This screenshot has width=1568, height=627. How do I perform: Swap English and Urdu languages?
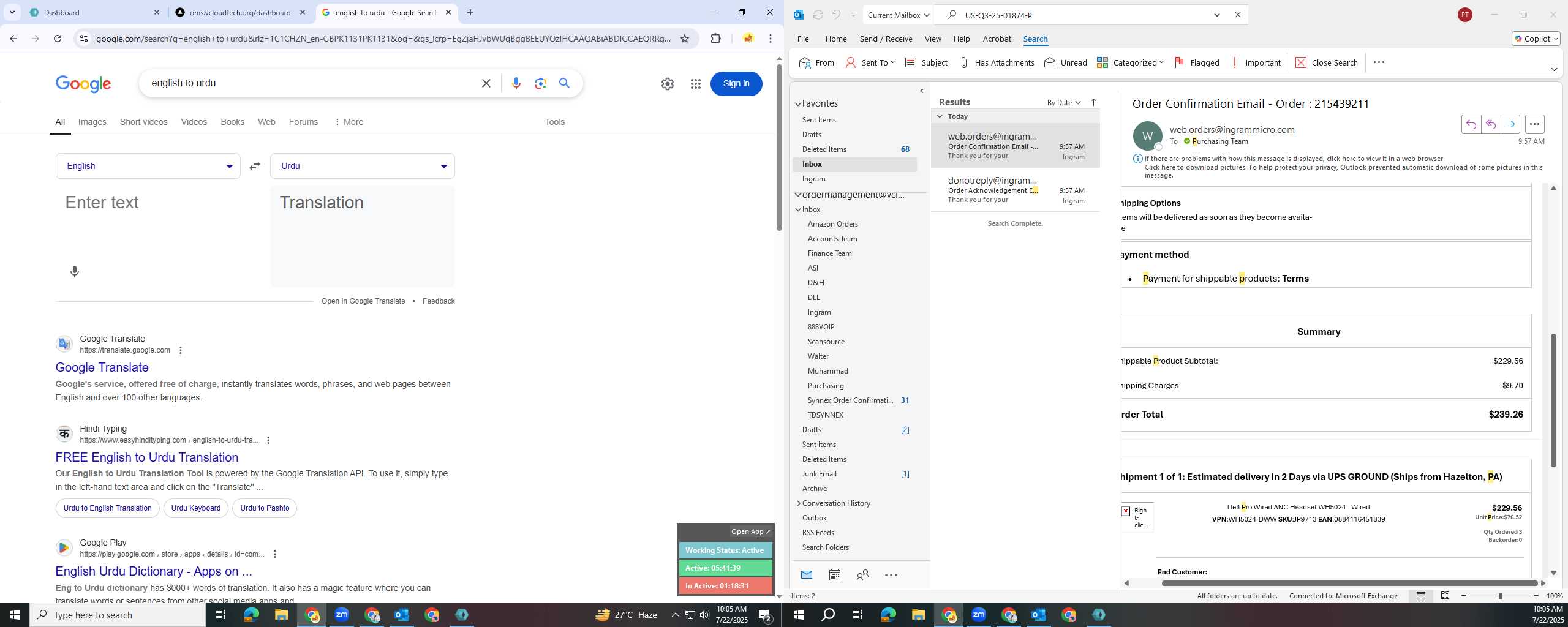click(255, 166)
